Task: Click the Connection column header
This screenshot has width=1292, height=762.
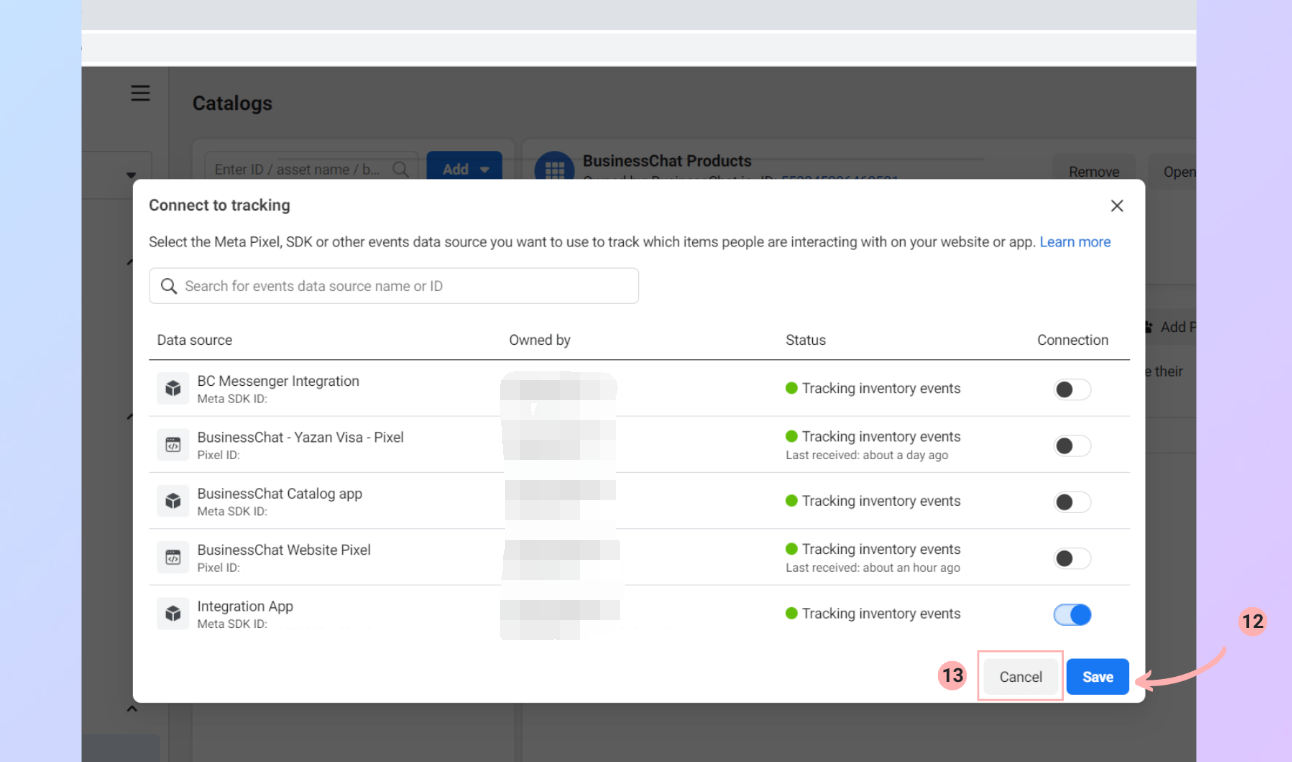Action: [x=1073, y=340]
